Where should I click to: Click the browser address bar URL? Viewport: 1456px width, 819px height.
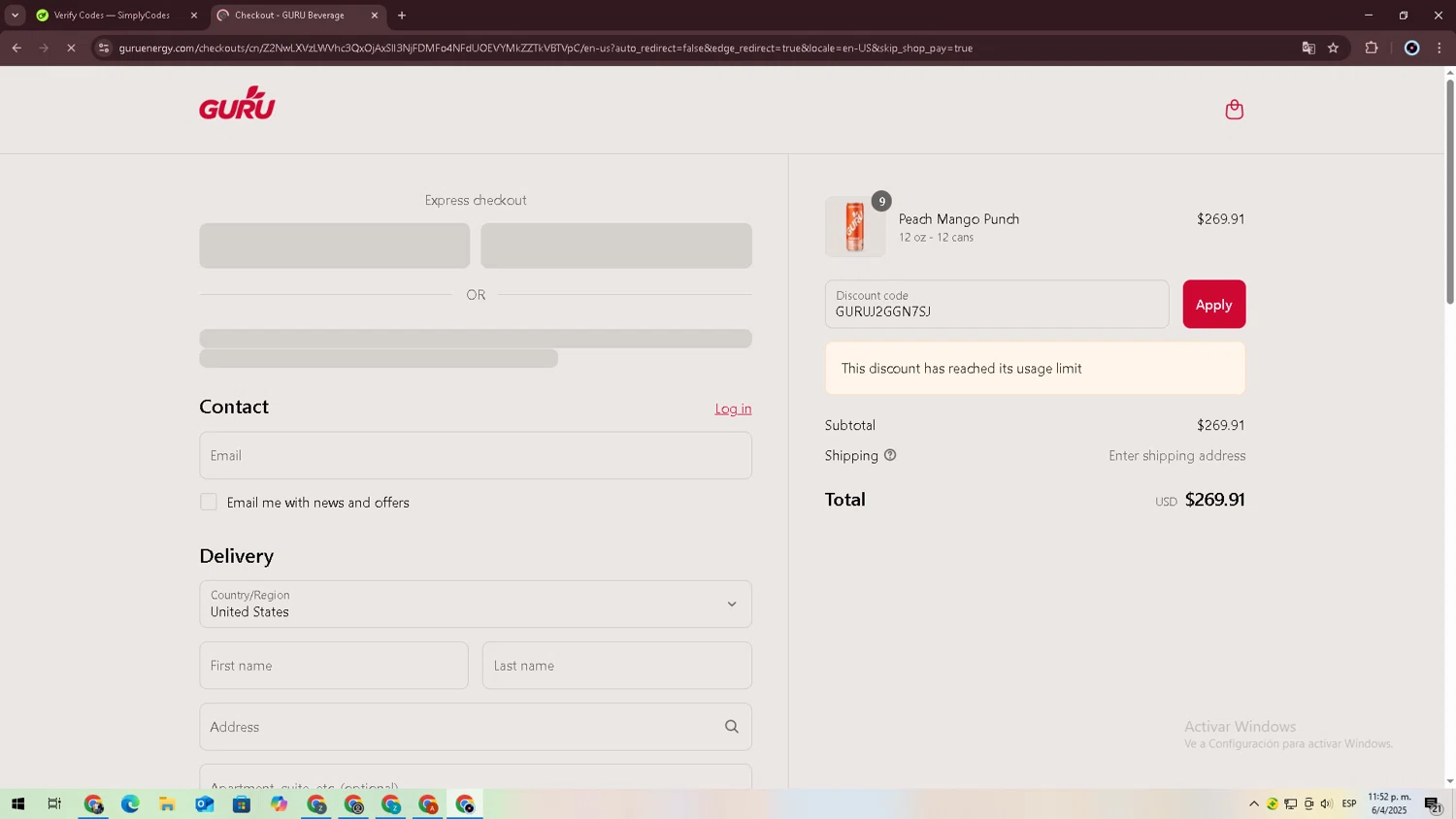tap(546, 48)
